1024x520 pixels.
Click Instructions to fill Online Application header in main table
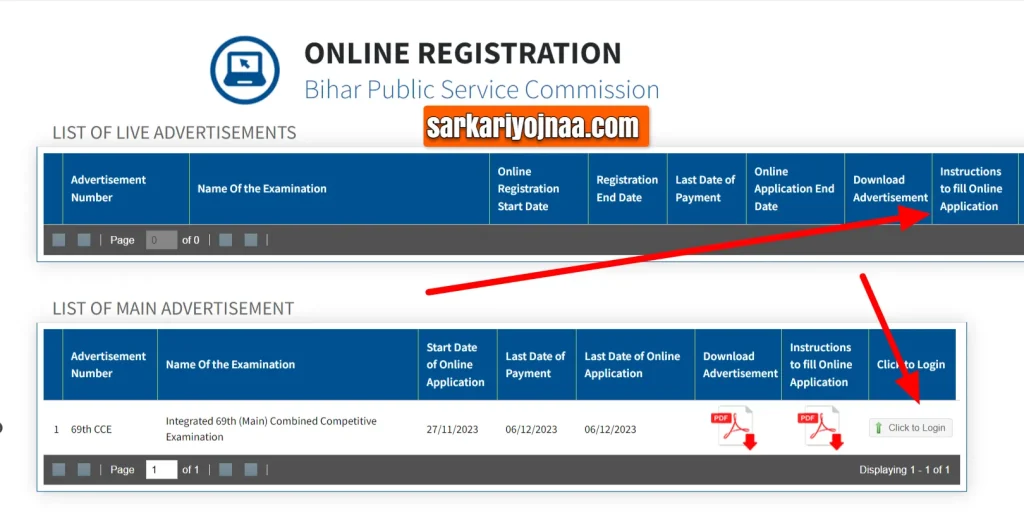[825, 365]
